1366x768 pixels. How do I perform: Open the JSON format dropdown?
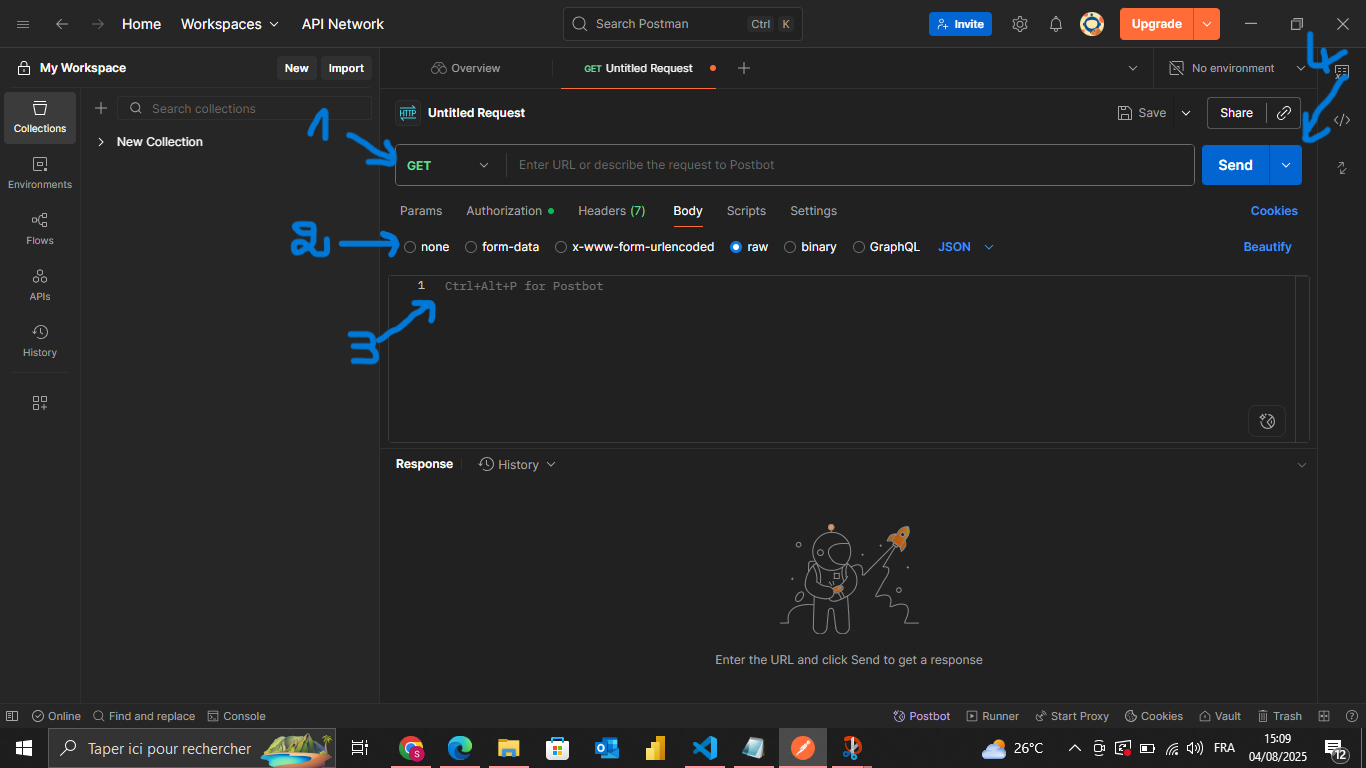point(966,247)
